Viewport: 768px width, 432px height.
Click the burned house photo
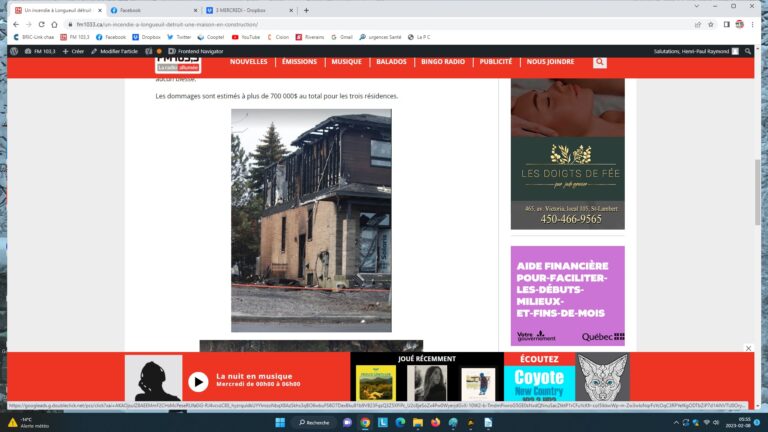point(311,220)
